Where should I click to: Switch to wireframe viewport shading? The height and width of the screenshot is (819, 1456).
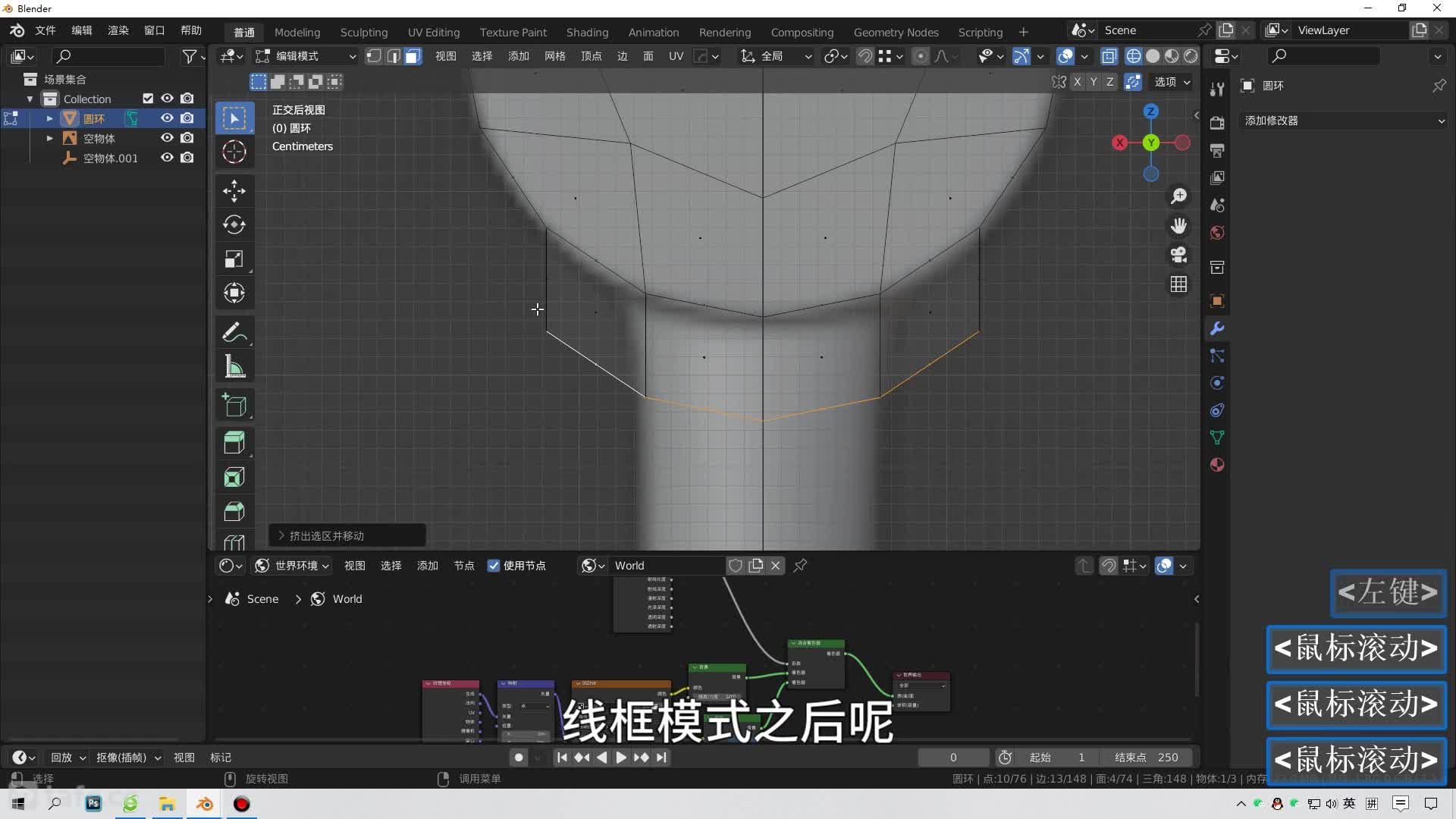1134,56
